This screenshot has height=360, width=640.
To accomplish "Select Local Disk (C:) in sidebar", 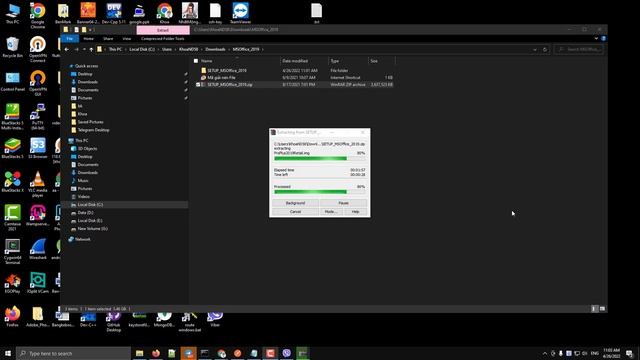I will point(90,204).
